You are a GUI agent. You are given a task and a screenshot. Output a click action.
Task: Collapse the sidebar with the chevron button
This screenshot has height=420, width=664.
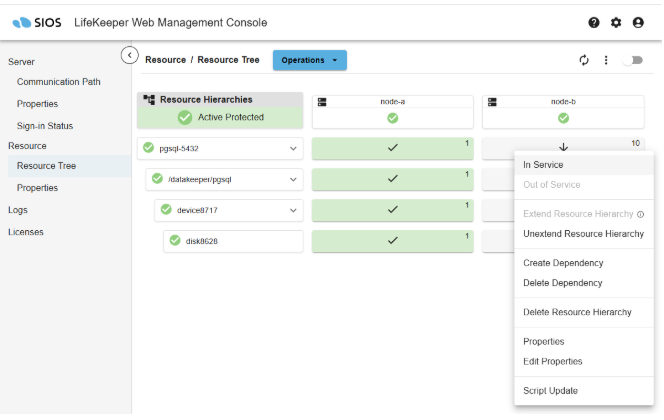click(x=129, y=55)
